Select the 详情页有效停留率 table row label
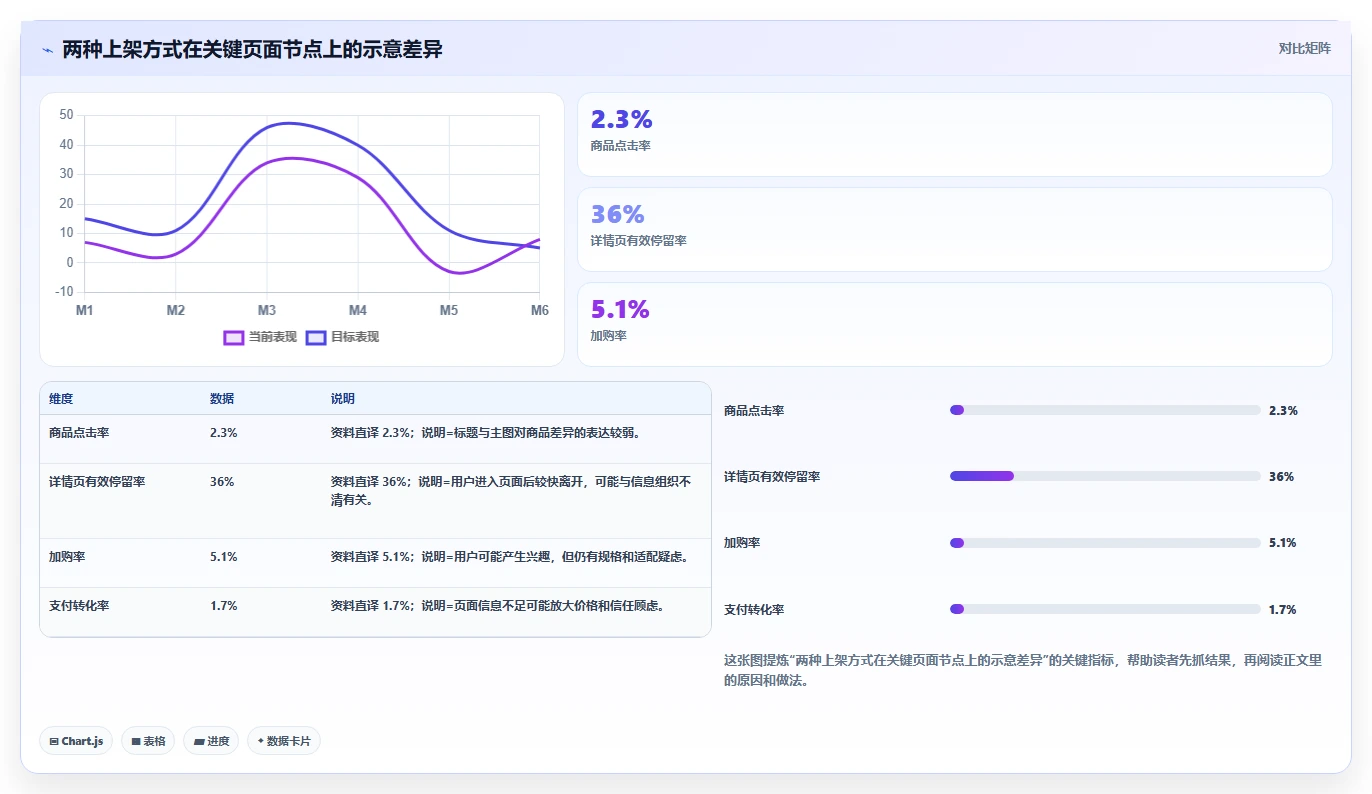Viewport: 1372px width, 794px height. [97, 481]
